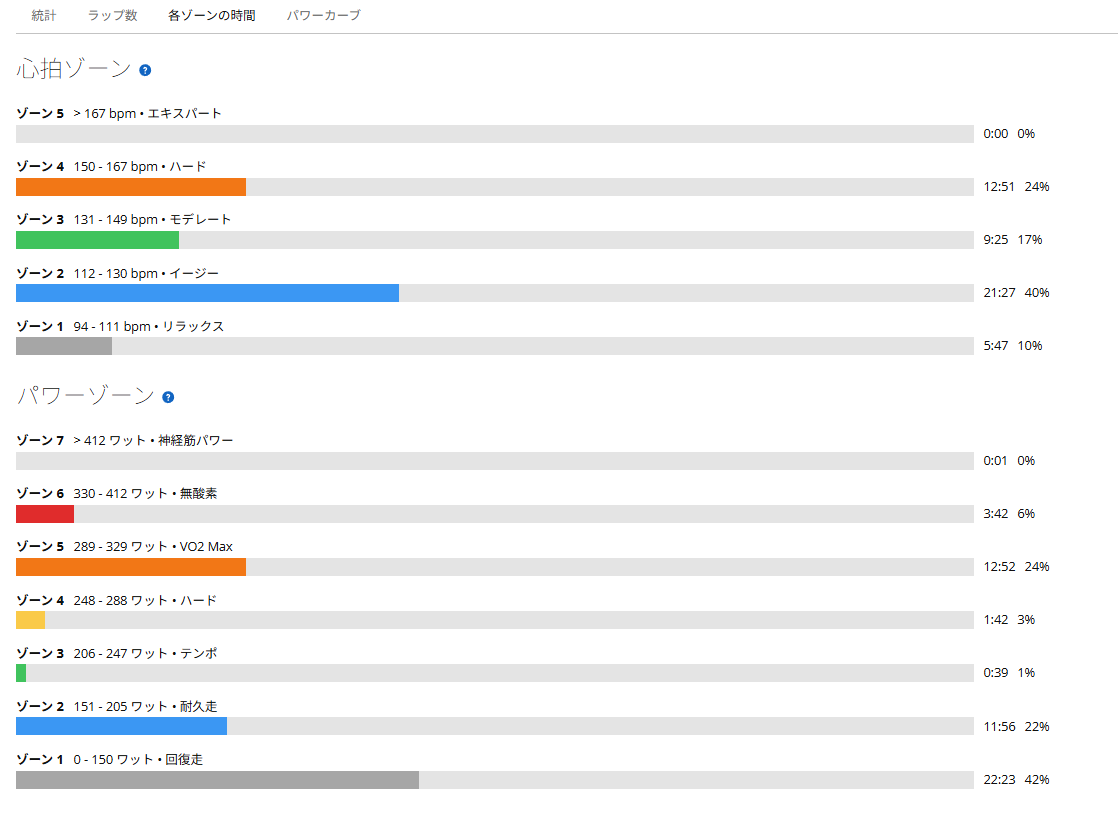1118x817 pixels.
Task: Open the パワーカーブ tab
Action: [324, 15]
